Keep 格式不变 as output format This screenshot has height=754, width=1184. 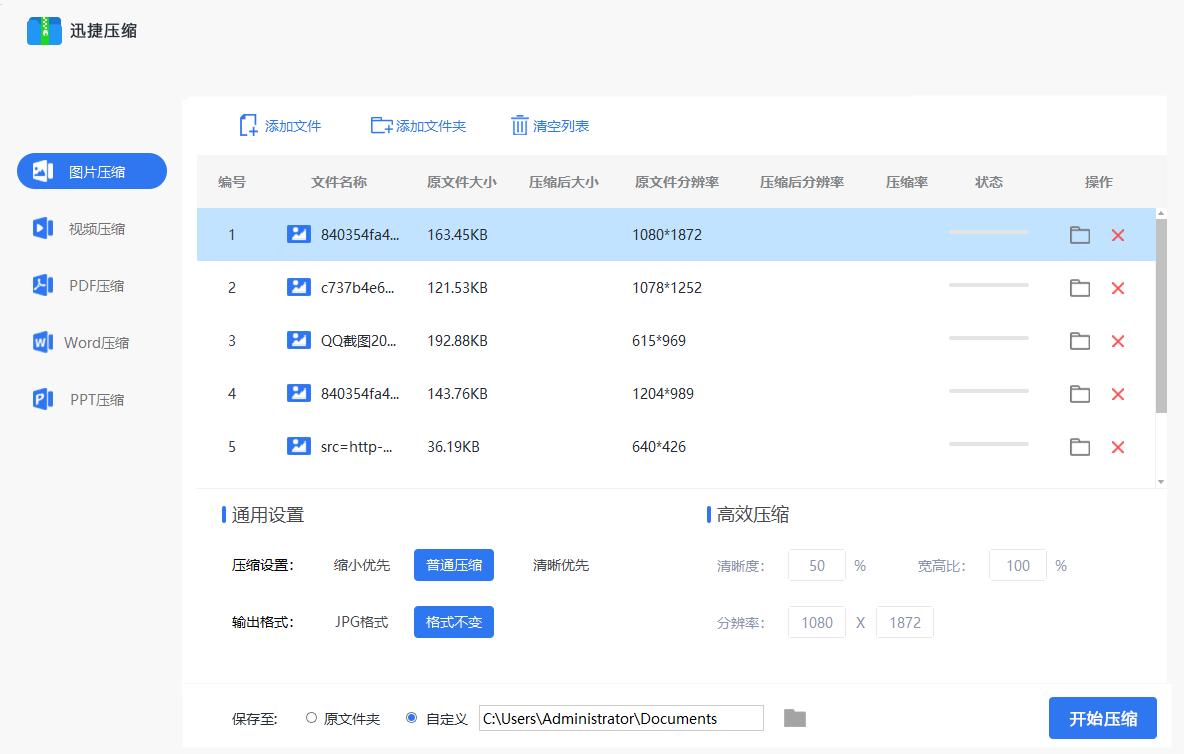tap(453, 621)
